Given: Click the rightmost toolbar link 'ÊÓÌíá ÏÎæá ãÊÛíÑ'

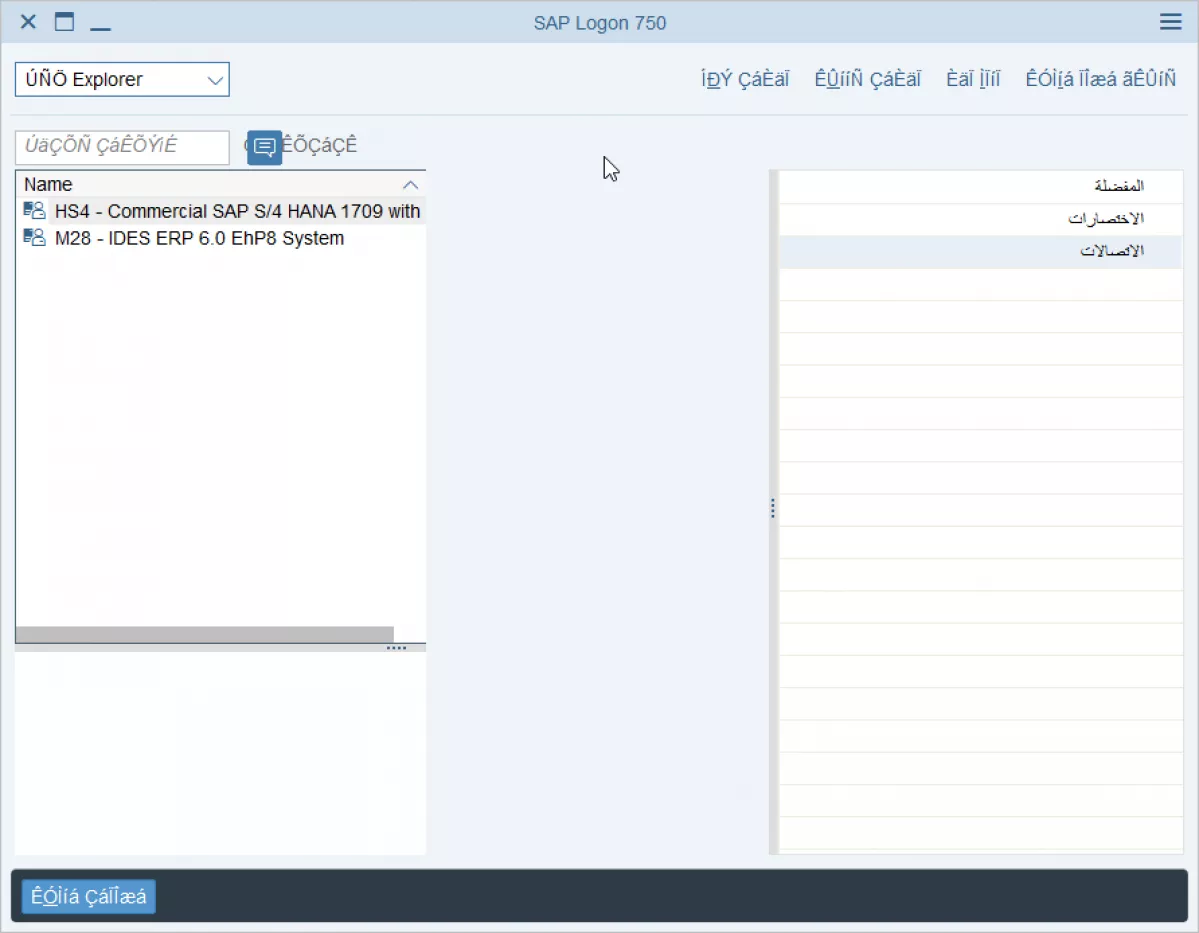Looking at the screenshot, I should [1100, 79].
